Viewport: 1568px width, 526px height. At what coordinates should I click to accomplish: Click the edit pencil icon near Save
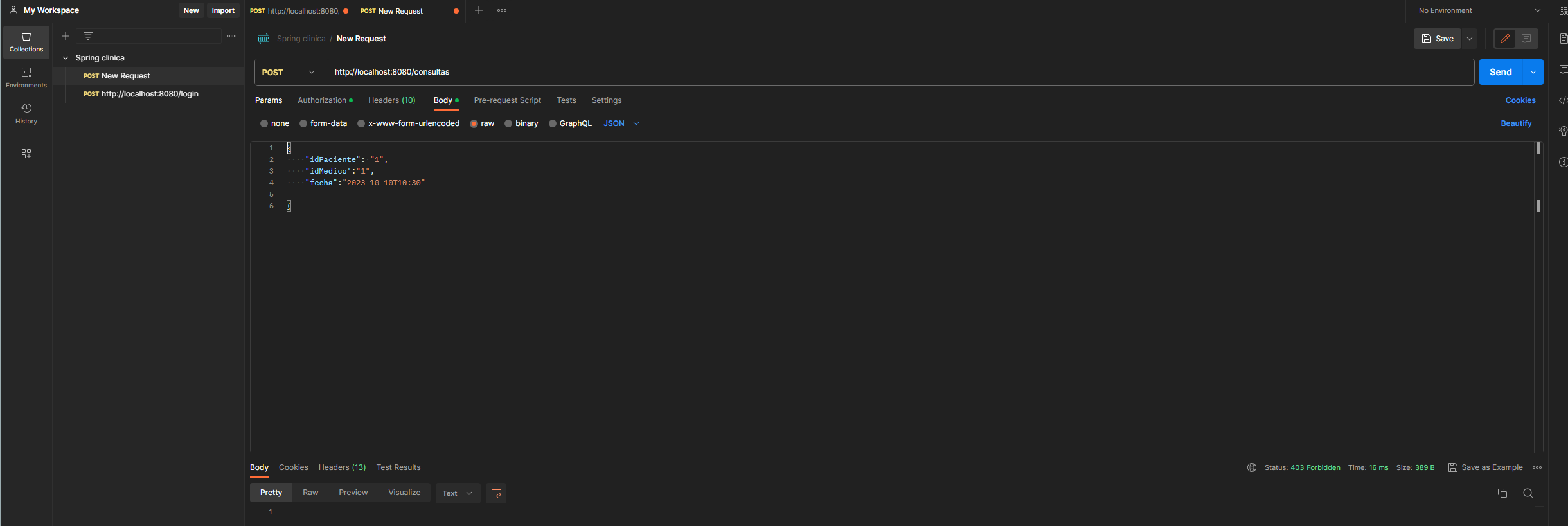coord(1505,39)
